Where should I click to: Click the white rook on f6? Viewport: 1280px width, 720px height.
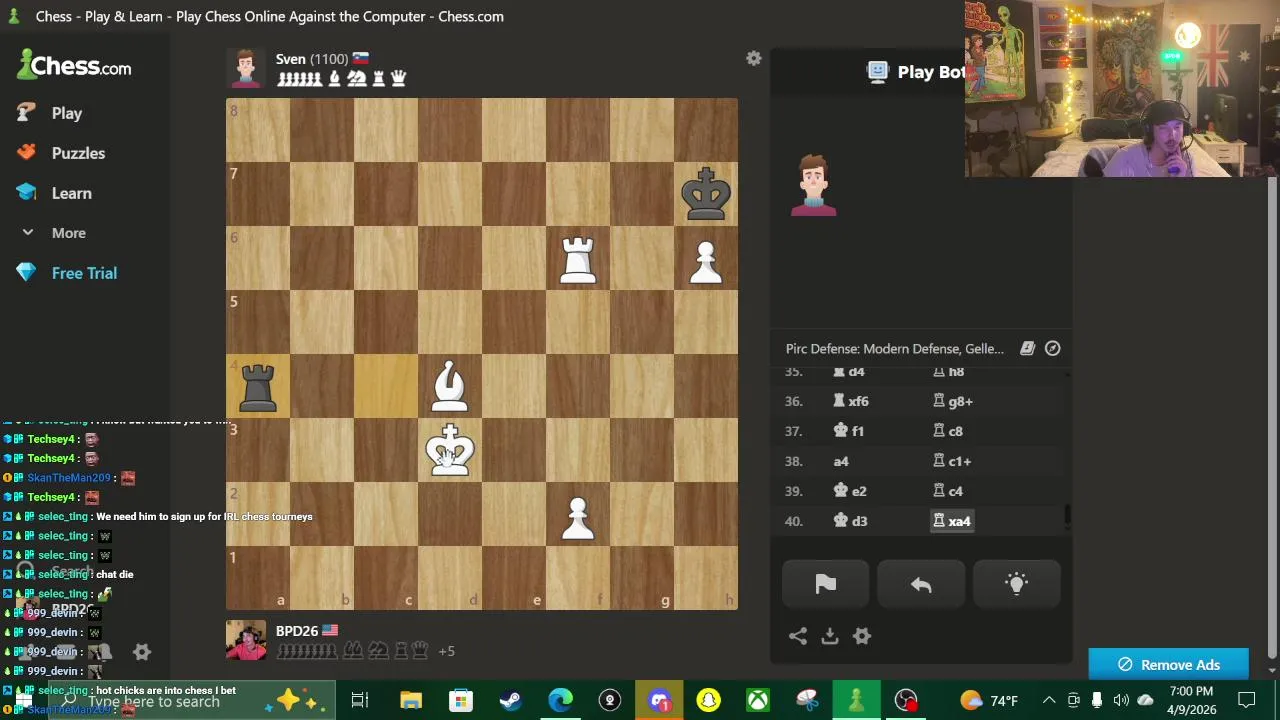pos(578,258)
